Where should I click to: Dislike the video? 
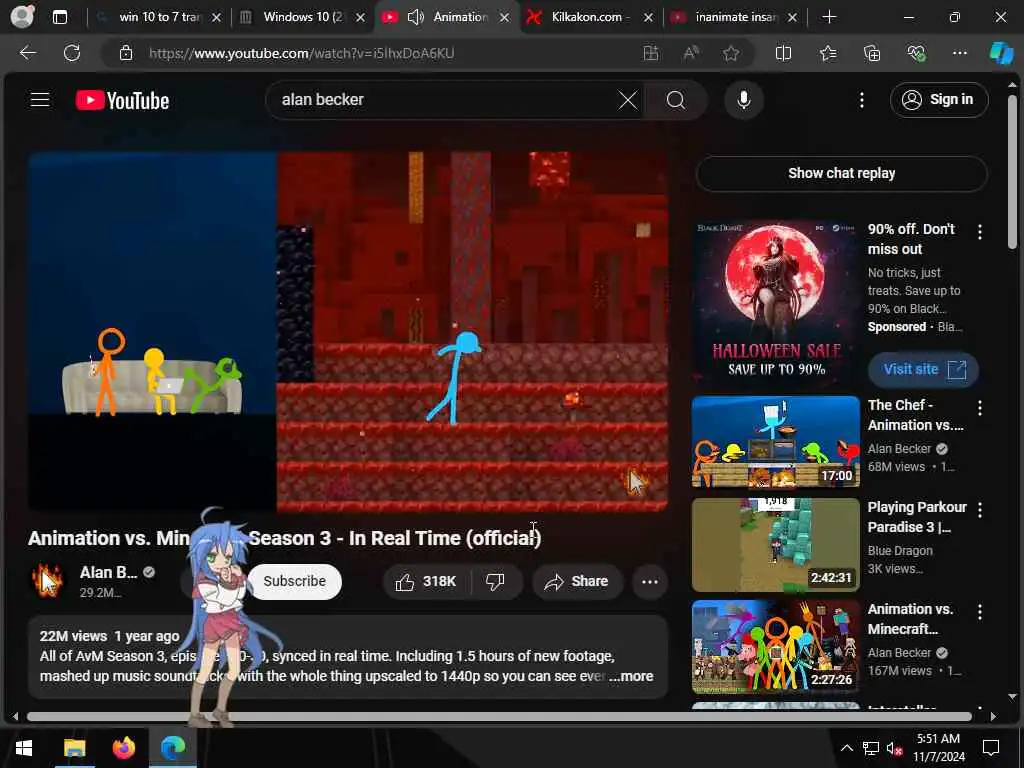(x=496, y=581)
